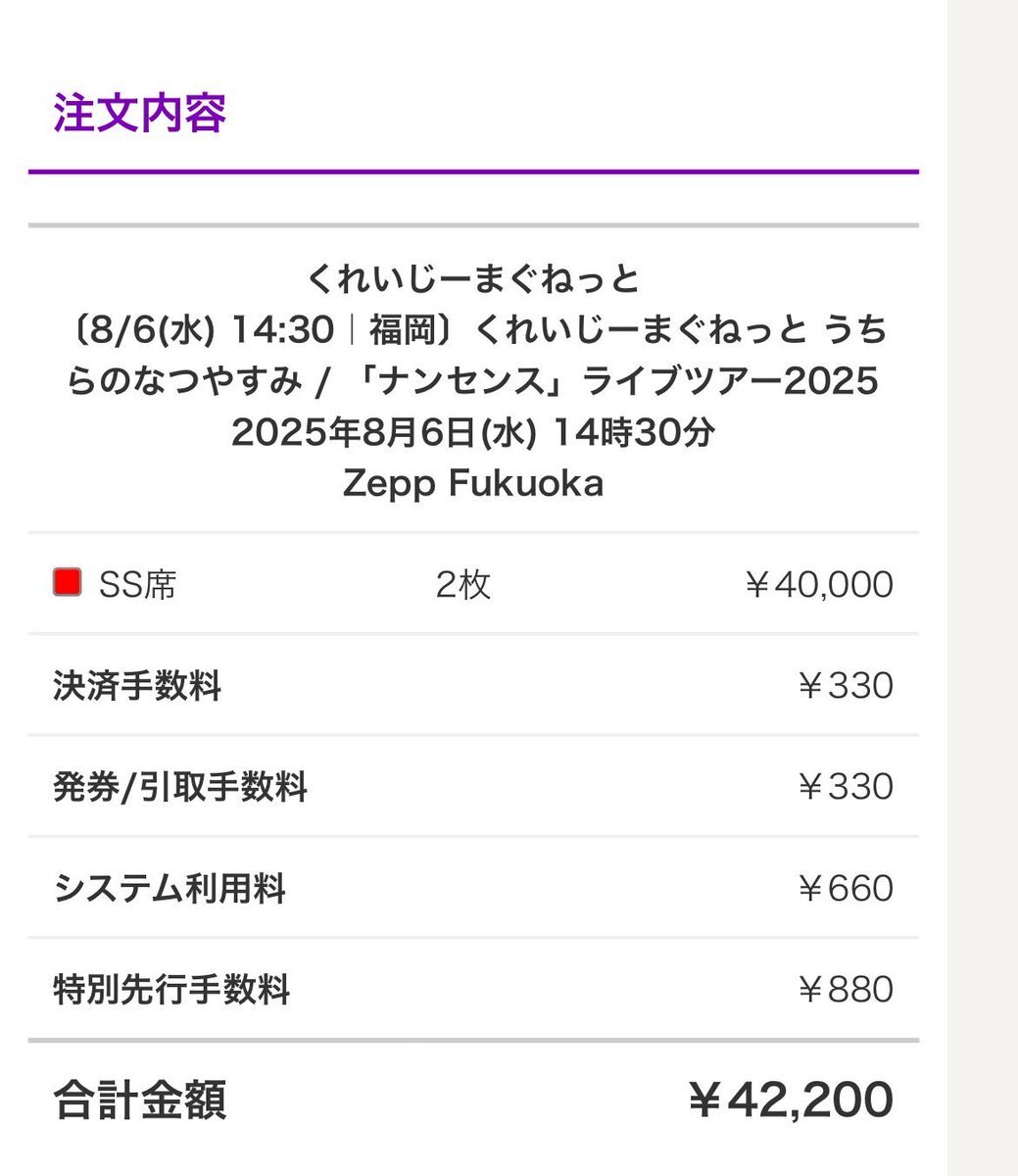Click the ￥660 system fee amount
The width and height of the screenshot is (1018, 1176).
click(x=845, y=889)
